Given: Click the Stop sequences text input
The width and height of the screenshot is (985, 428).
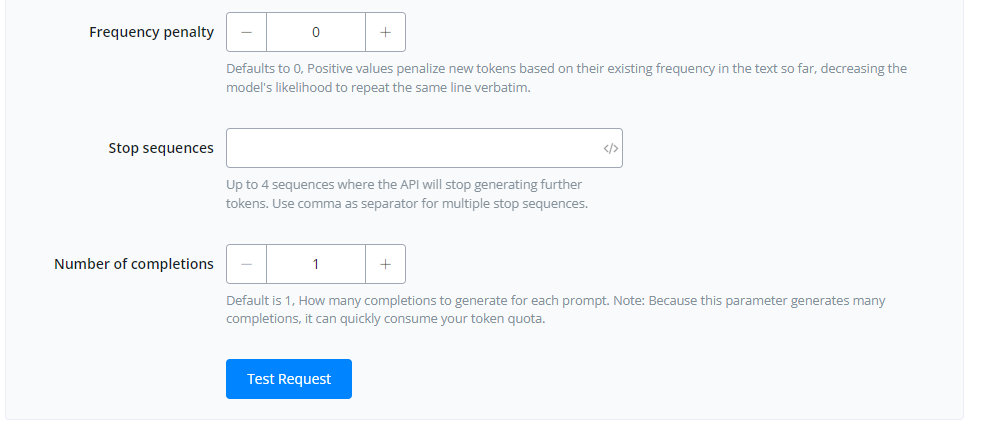Looking at the screenshot, I should (x=412, y=148).
